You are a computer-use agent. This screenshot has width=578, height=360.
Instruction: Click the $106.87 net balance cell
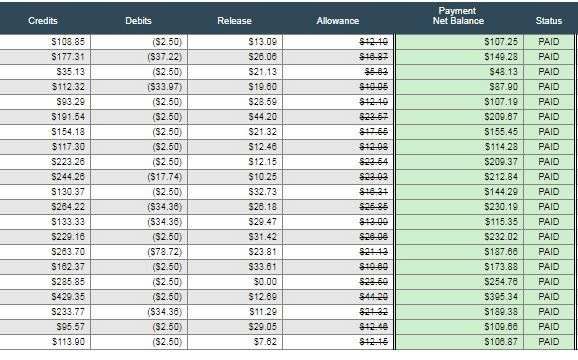pos(459,342)
